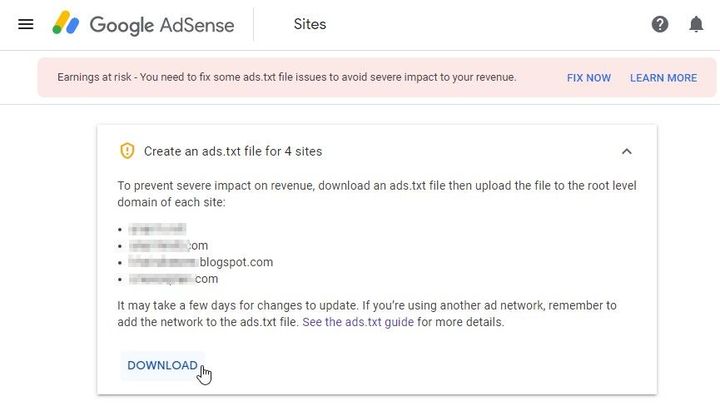
Task: Collapse the ads.txt card with chevron
Action: (x=627, y=151)
